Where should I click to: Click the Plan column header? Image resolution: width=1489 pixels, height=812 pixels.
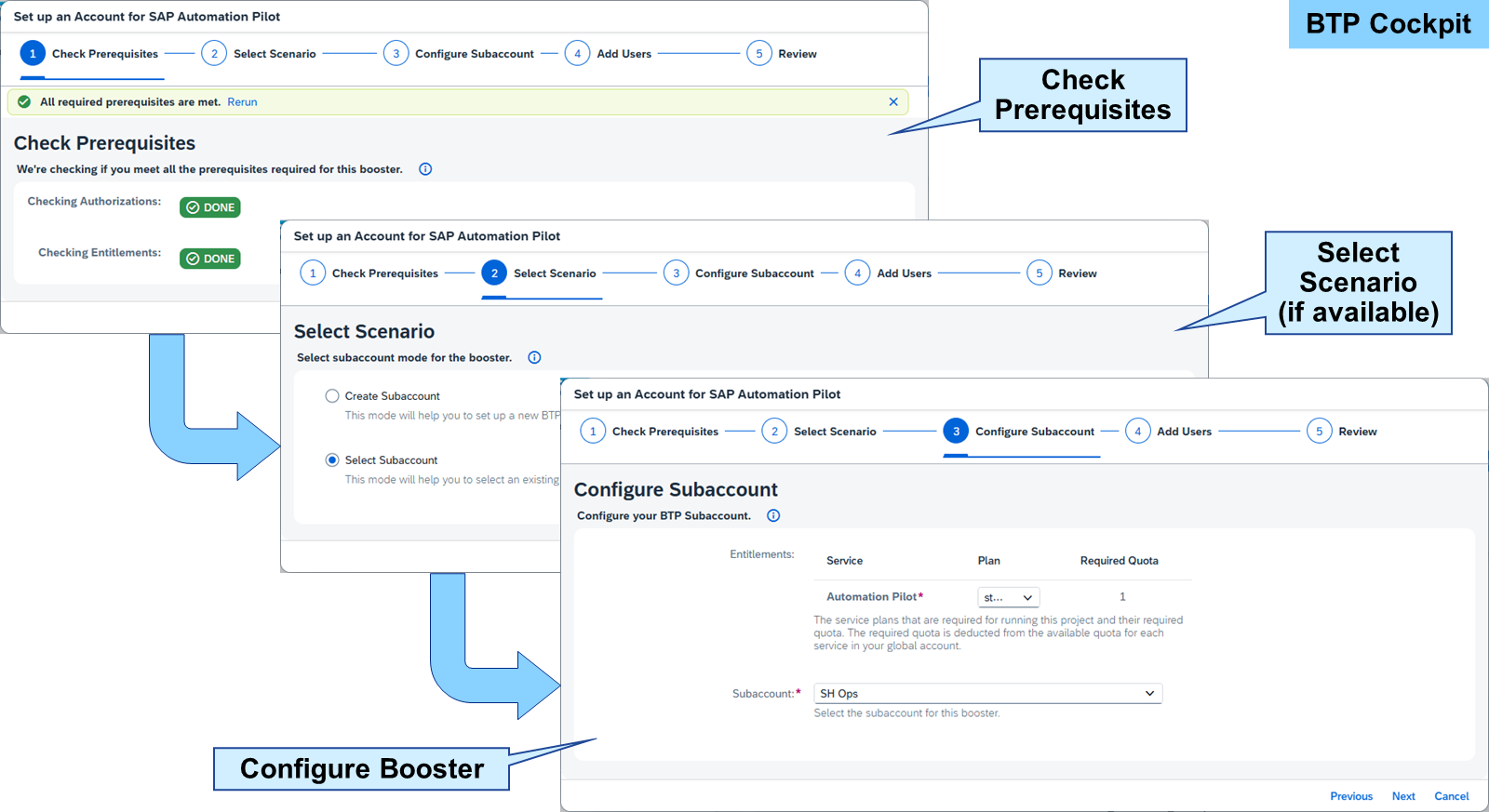coord(988,561)
